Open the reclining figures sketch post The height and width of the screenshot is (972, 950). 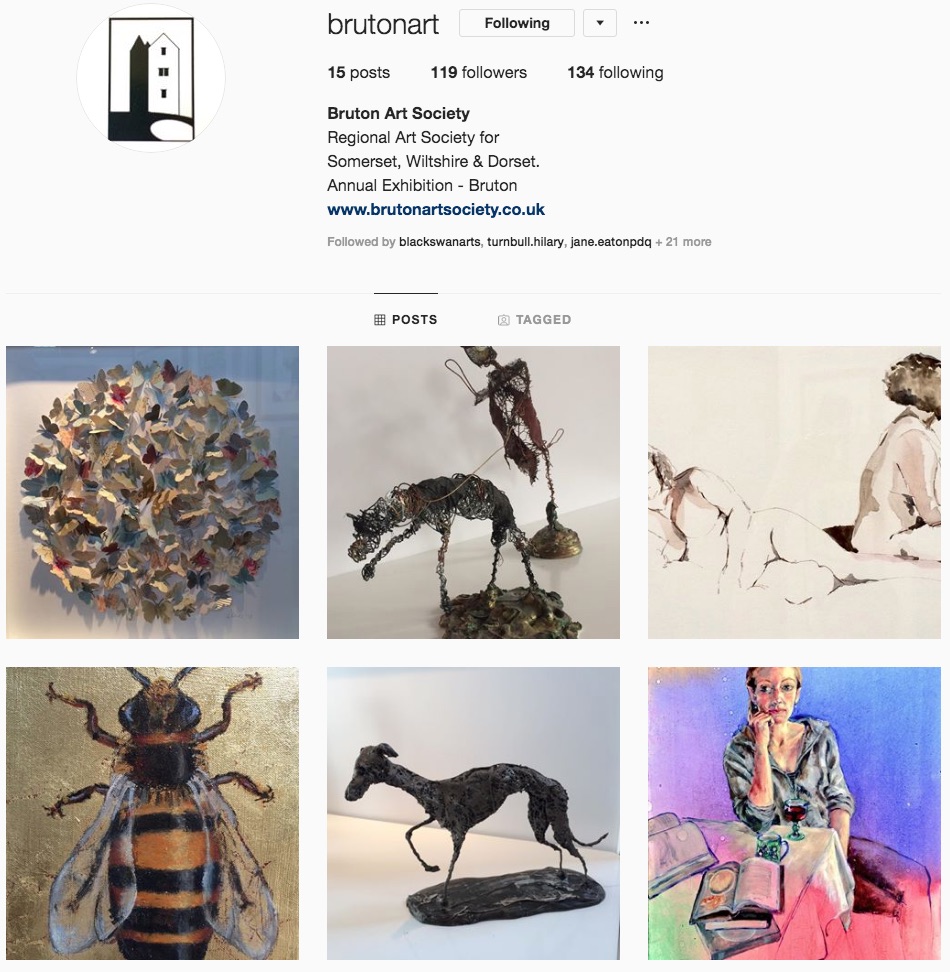(x=794, y=492)
